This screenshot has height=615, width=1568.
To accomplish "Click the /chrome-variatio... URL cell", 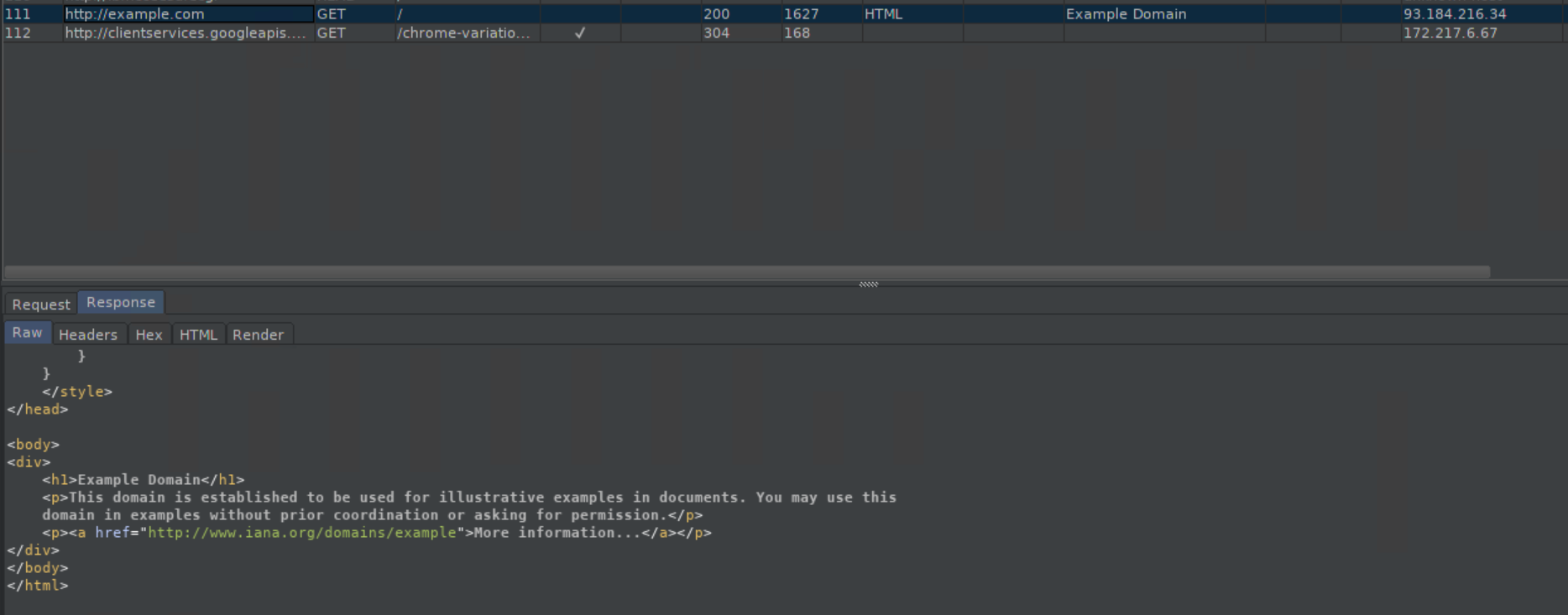I will (463, 33).
